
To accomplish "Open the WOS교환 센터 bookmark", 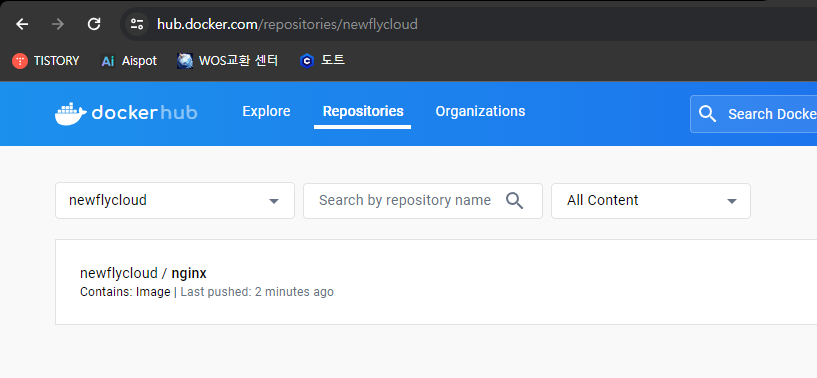I will click(x=227, y=61).
